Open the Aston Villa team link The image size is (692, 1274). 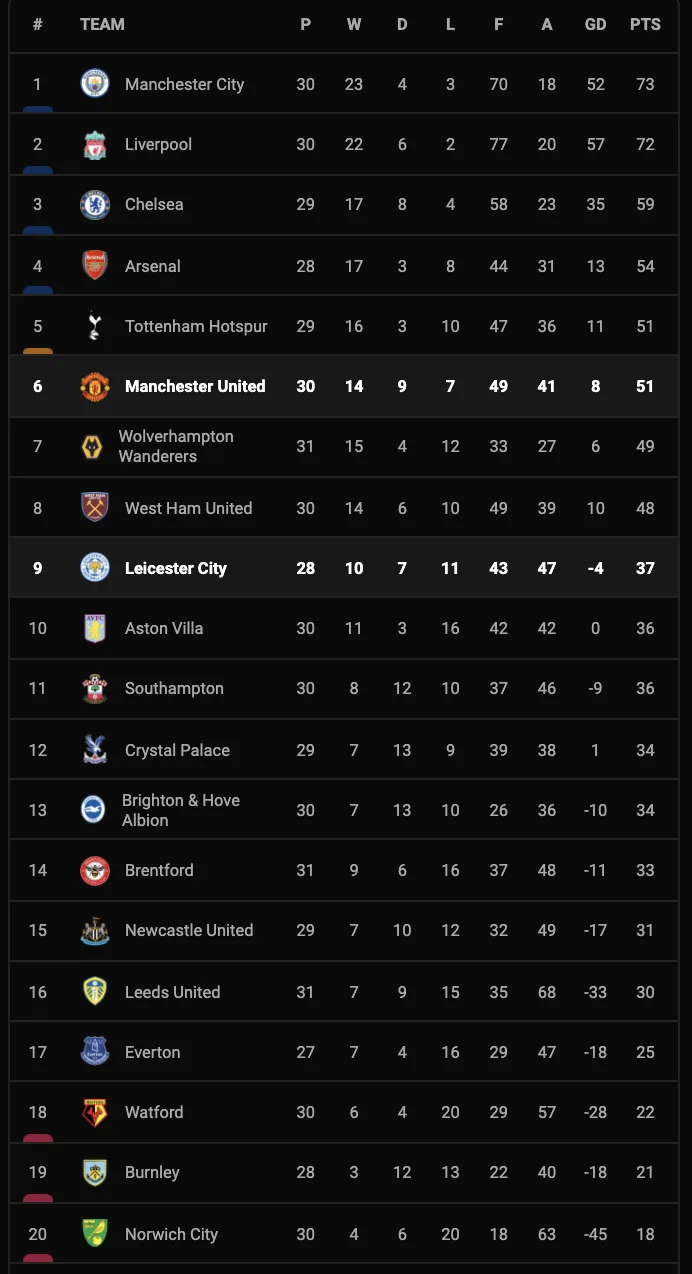click(x=164, y=628)
